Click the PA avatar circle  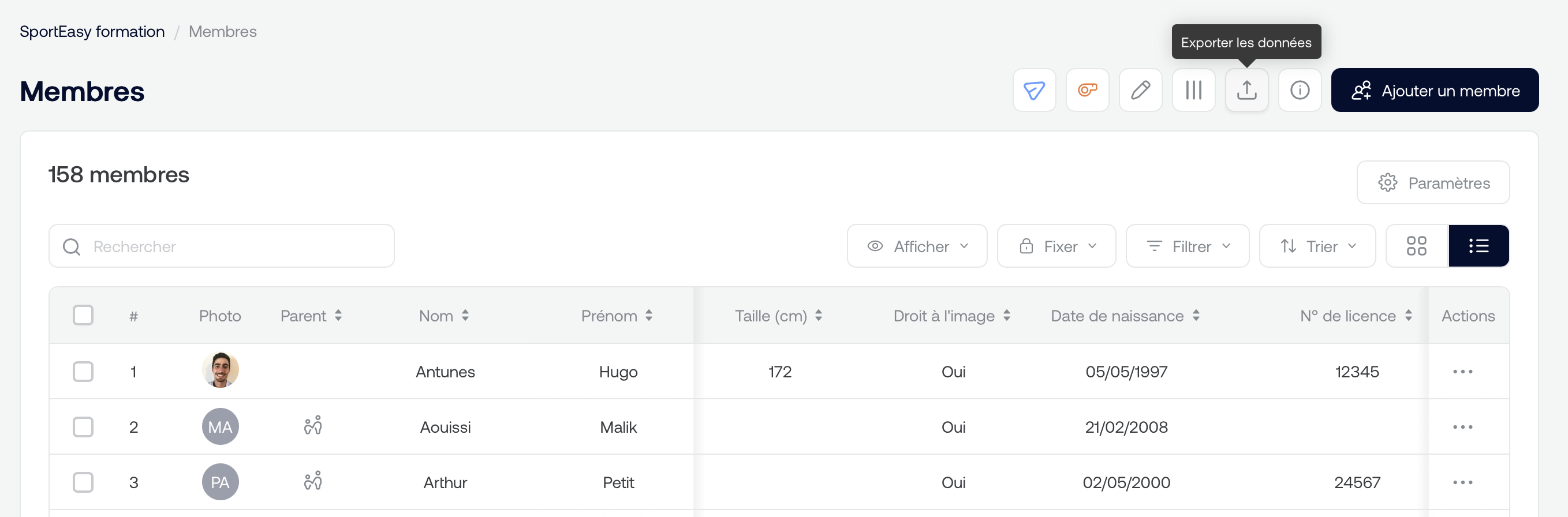tap(221, 482)
